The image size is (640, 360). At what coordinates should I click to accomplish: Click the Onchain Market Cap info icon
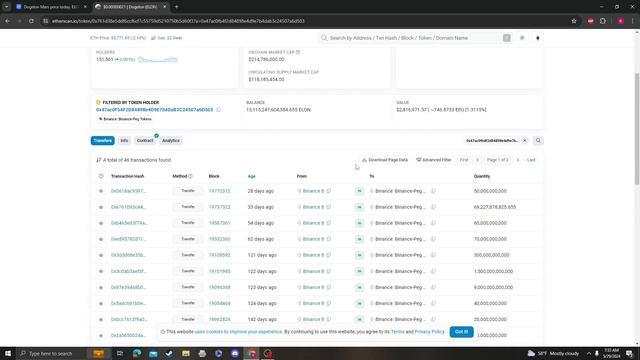pos(298,52)
